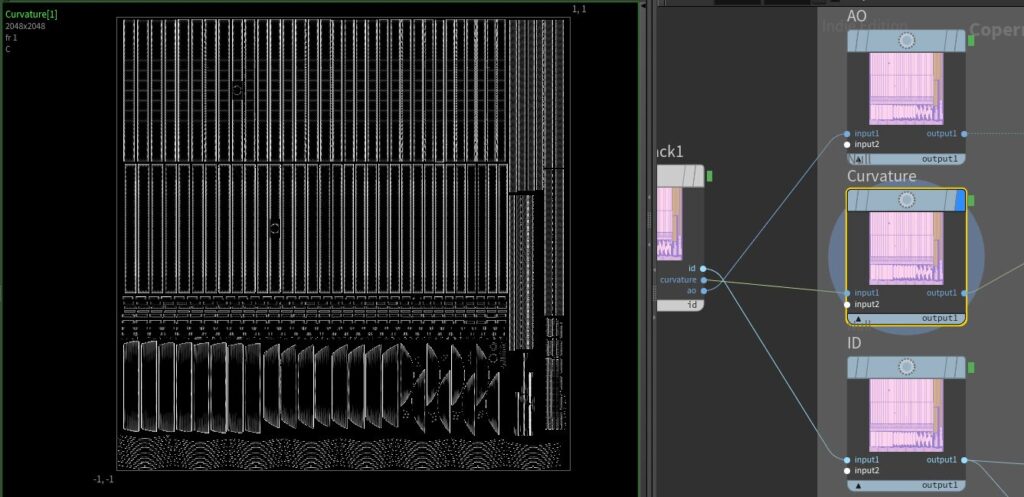
Task: Toggle the bypass flag on the ID node
Action: point(853,367)
